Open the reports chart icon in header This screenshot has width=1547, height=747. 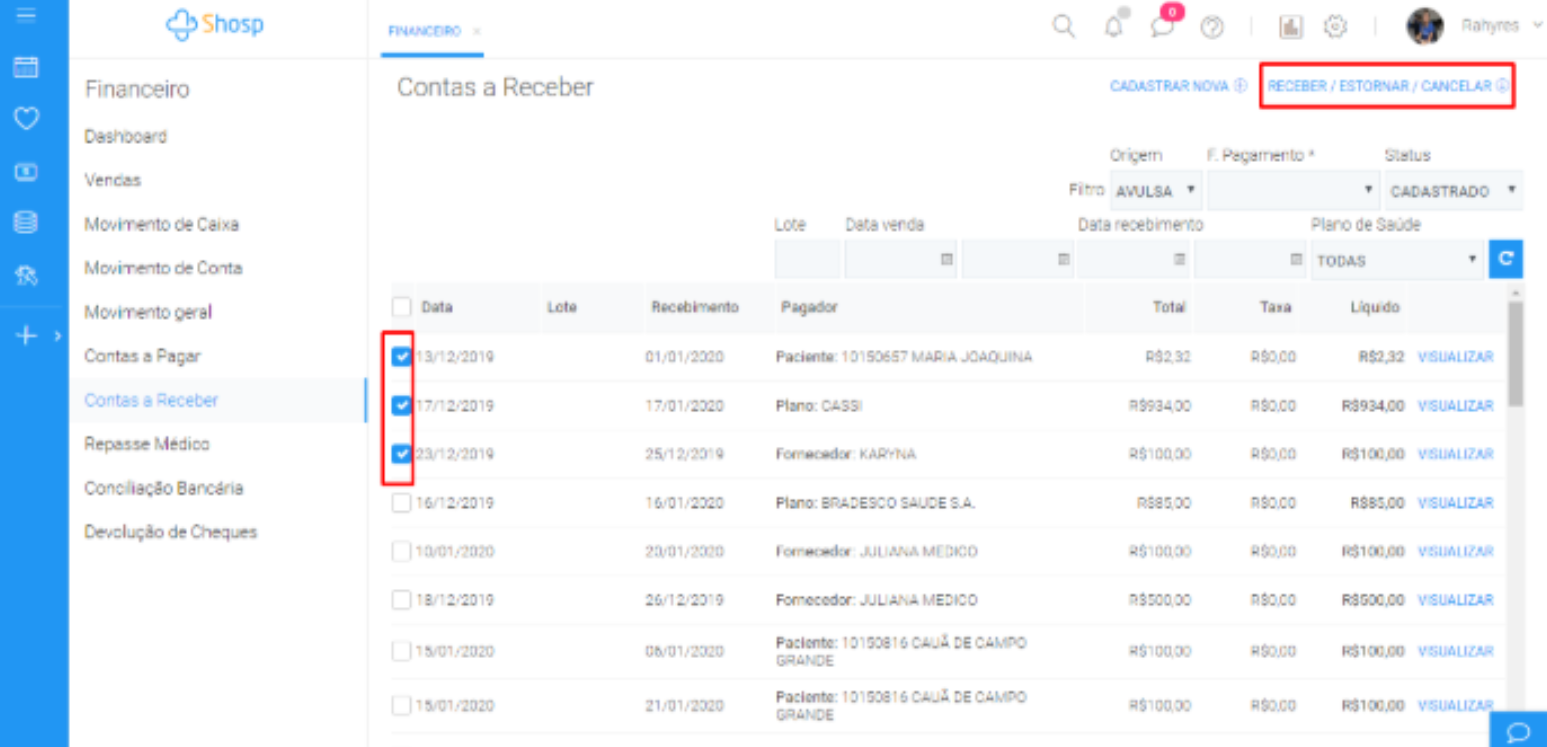pos(1291,28)
